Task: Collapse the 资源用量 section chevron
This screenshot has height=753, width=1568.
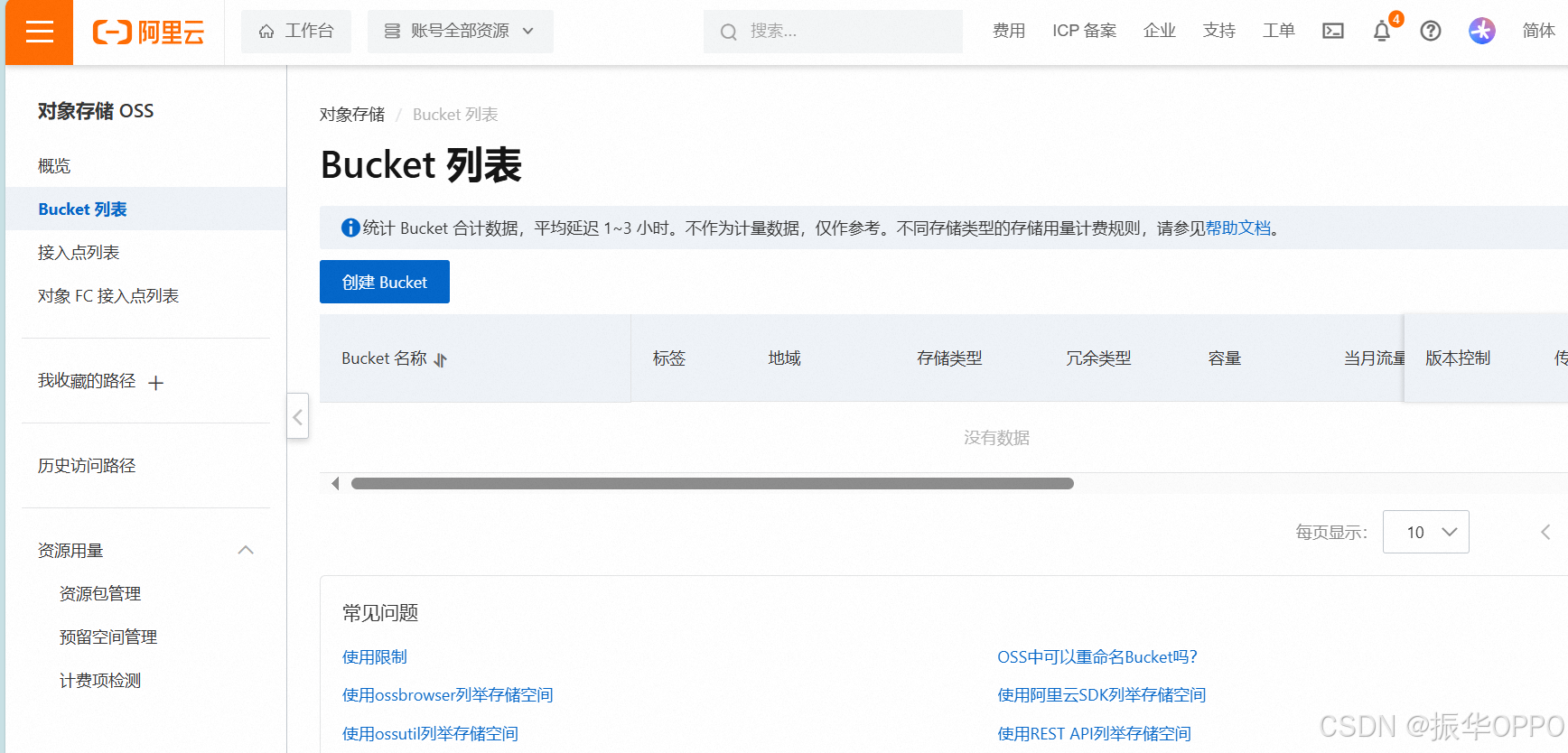Action: coord(246,550)
